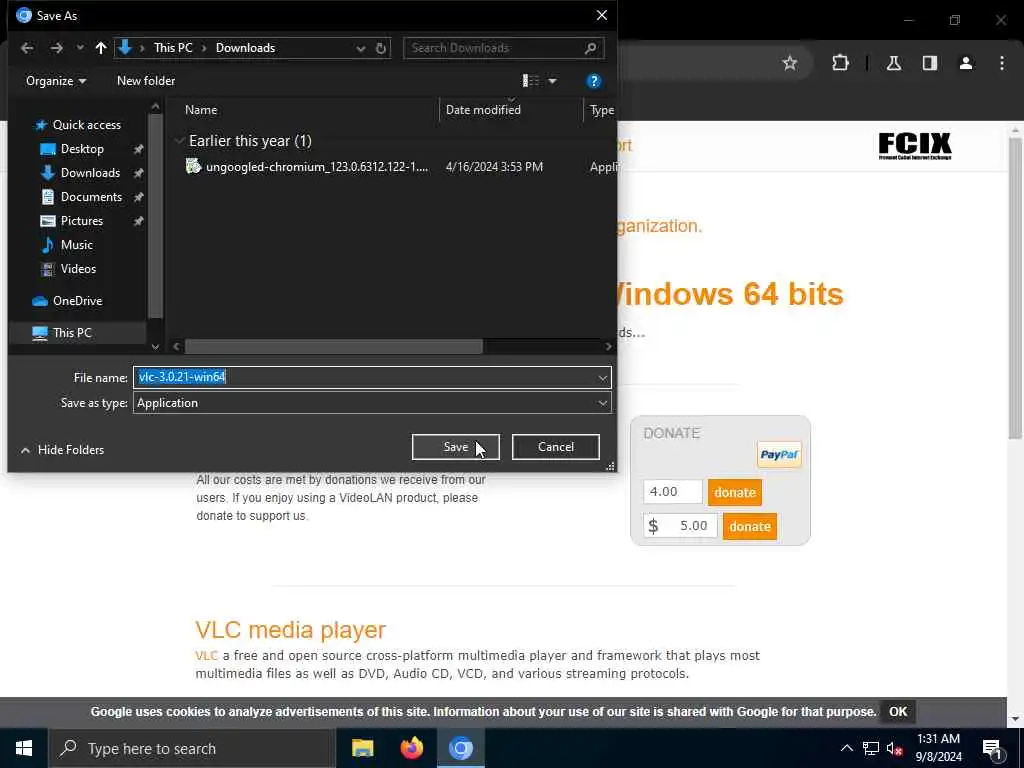Cancel the Save As dialog

tap(556, 447)
